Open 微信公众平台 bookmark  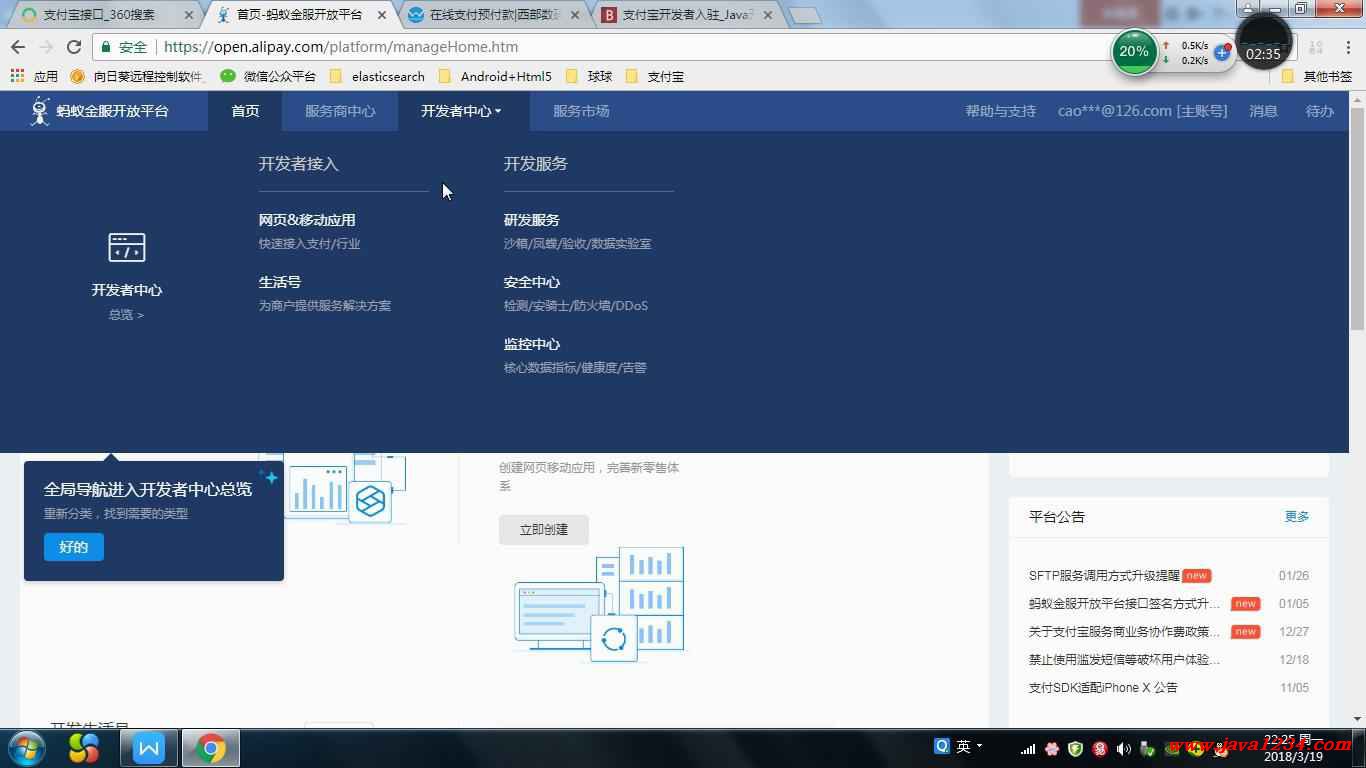[x=269, y=76]
